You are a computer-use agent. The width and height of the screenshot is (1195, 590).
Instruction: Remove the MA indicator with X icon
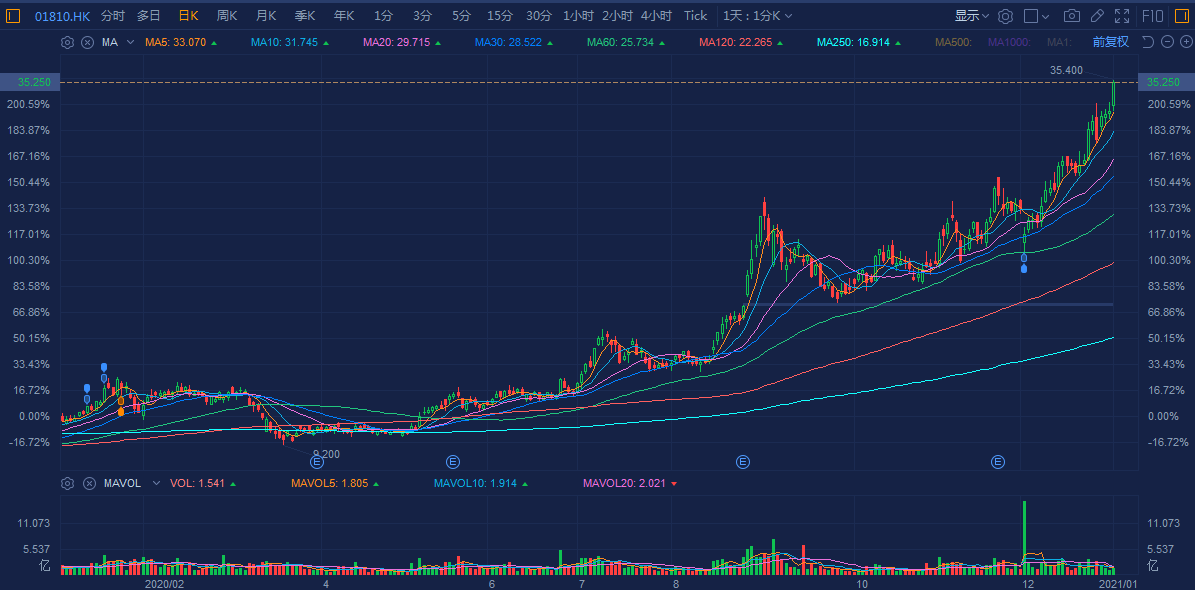(87, 42)
